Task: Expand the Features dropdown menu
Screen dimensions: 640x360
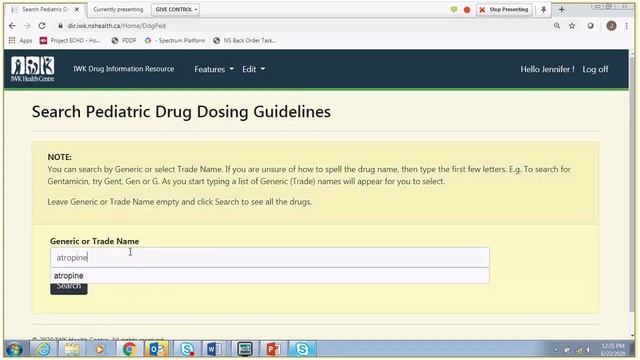Action: click(214, 69)
